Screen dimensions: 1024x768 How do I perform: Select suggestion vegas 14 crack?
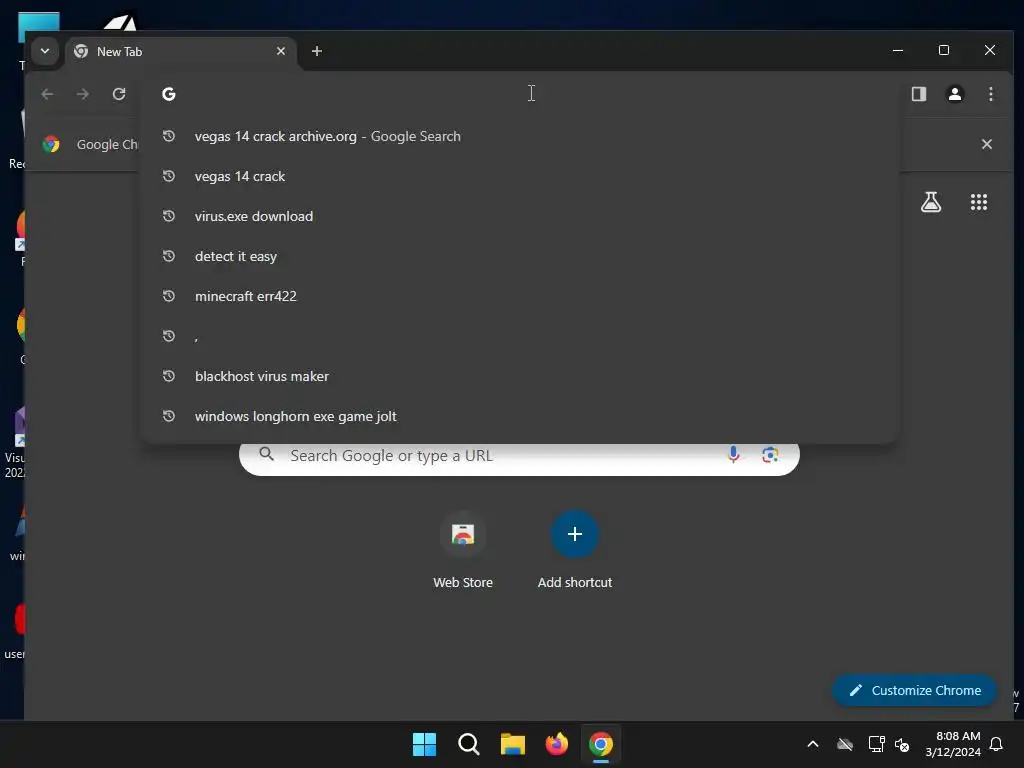tap(520, 176)
